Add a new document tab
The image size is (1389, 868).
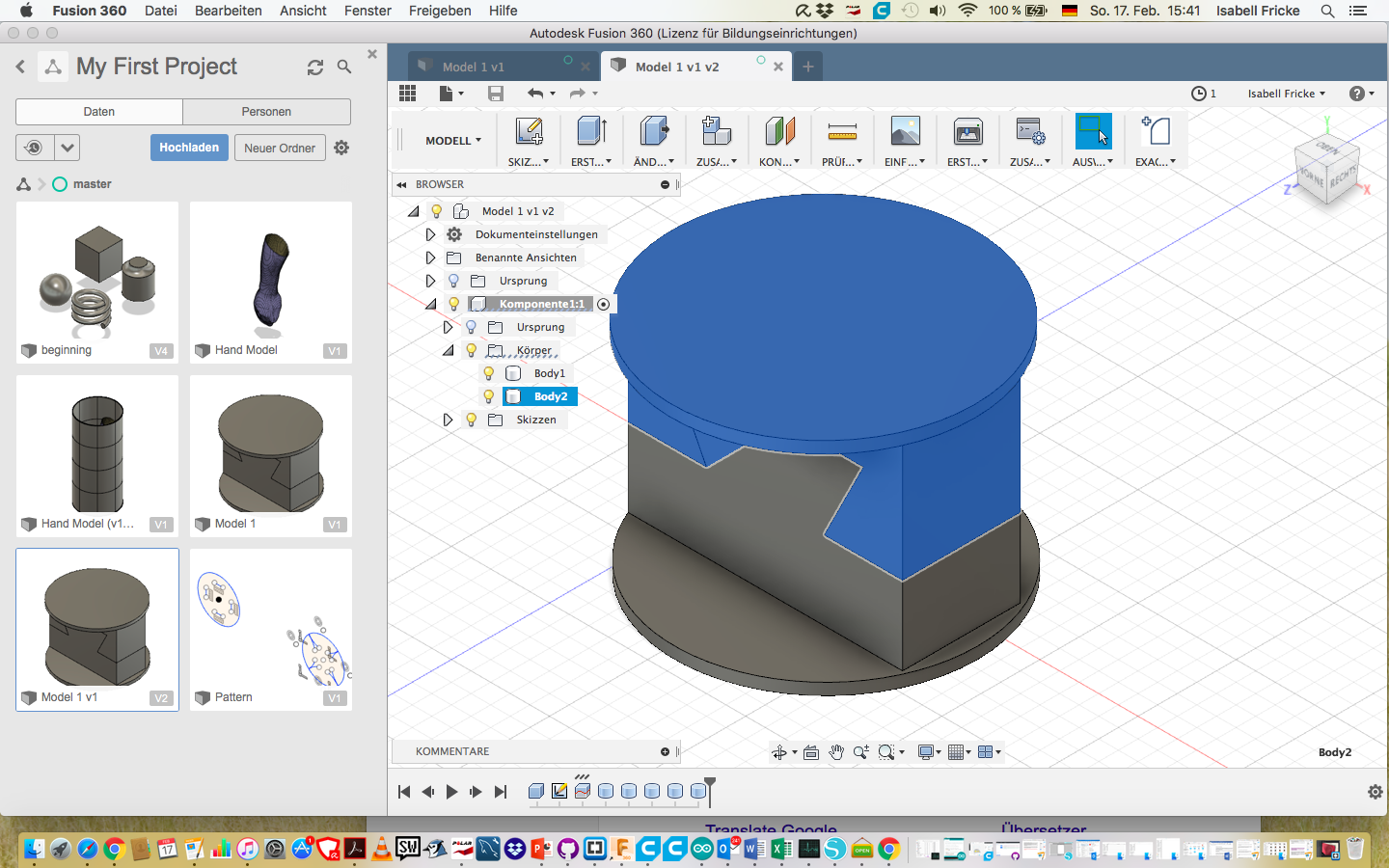point(808,67)
